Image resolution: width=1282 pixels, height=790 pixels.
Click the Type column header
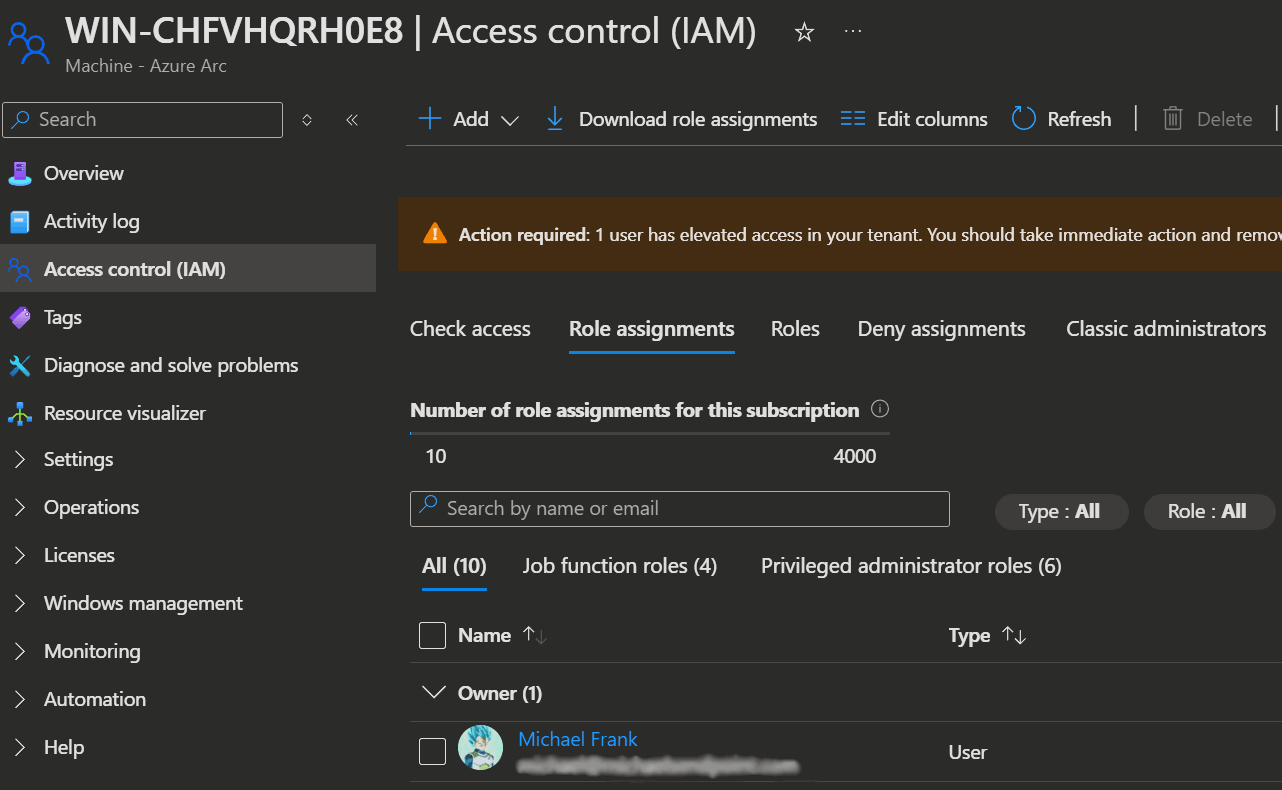tap(969, 635)
